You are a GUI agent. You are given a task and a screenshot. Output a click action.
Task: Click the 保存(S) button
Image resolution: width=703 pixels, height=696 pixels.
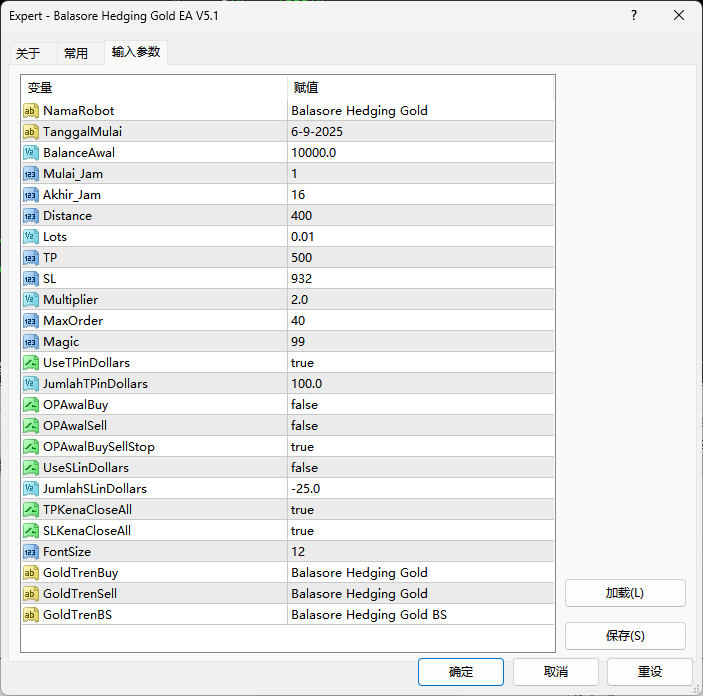625,635
